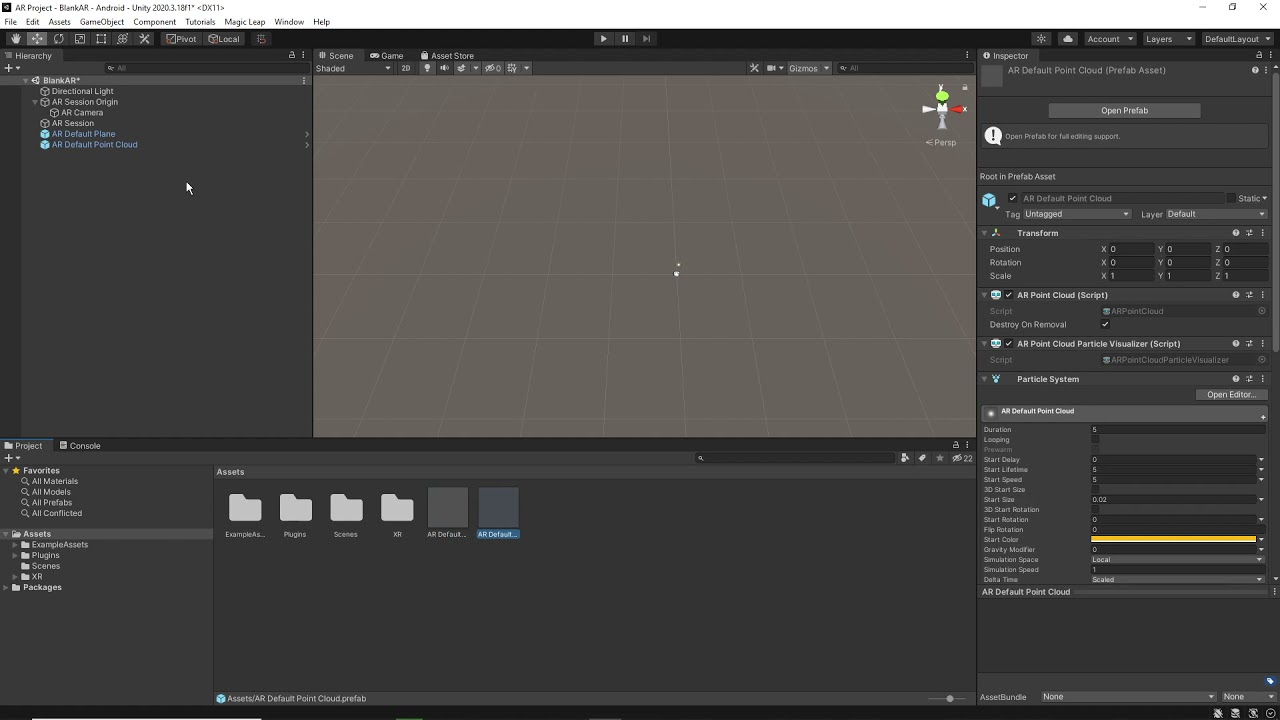Open Transform component help icon
The width and height of the screenshot is (1280, 720).
coord(1236,233)
